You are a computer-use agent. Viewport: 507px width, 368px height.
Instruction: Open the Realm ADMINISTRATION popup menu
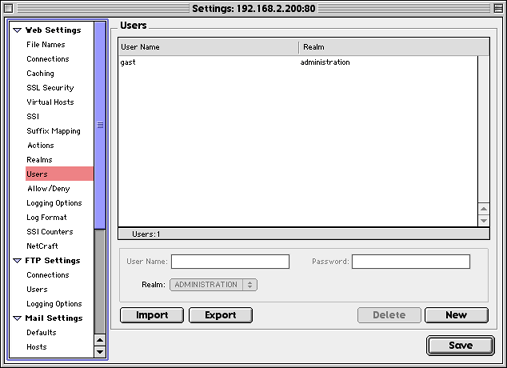click(x=213, y=285)
